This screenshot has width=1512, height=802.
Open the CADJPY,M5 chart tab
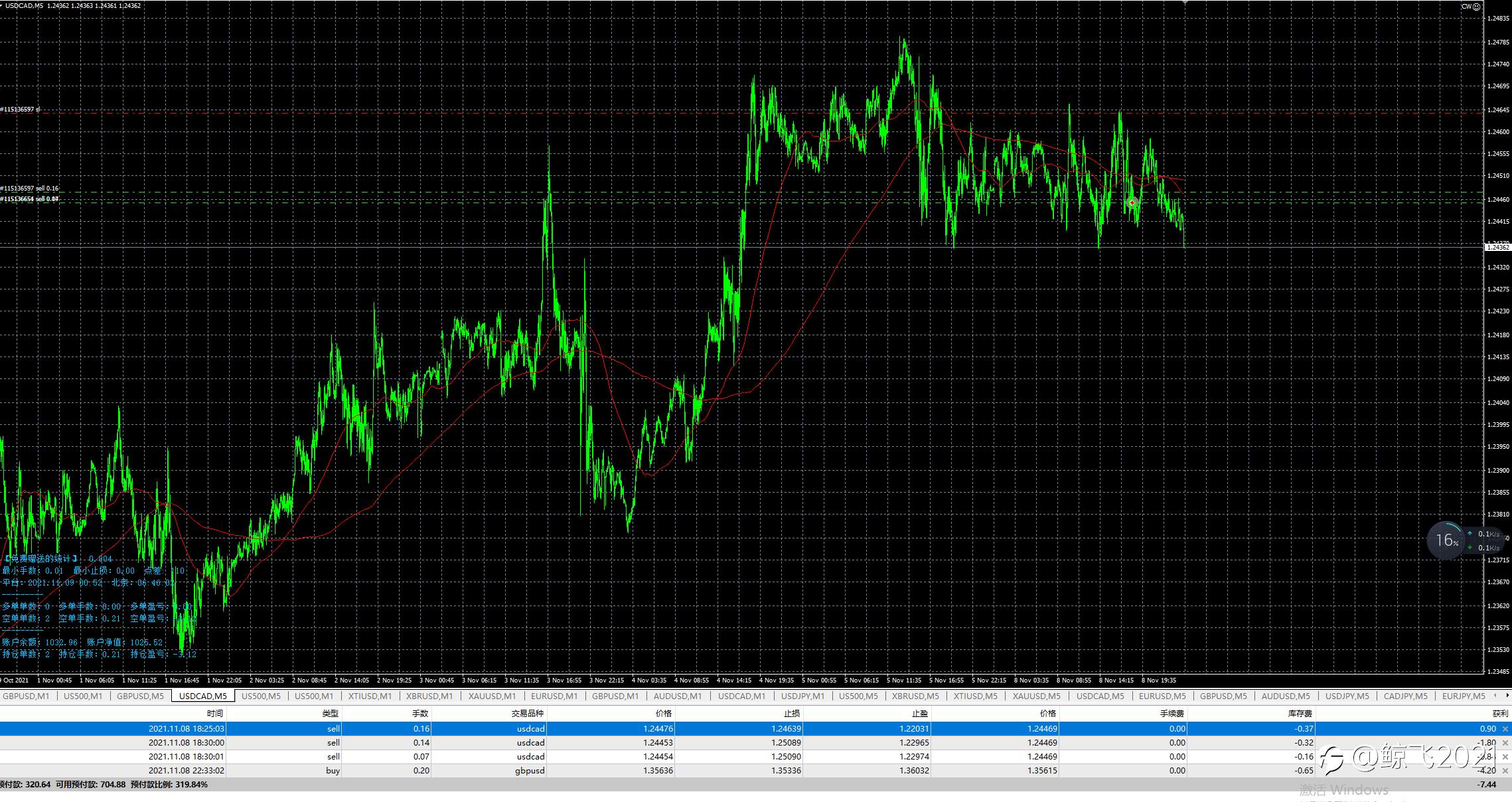pos(1406,696)
